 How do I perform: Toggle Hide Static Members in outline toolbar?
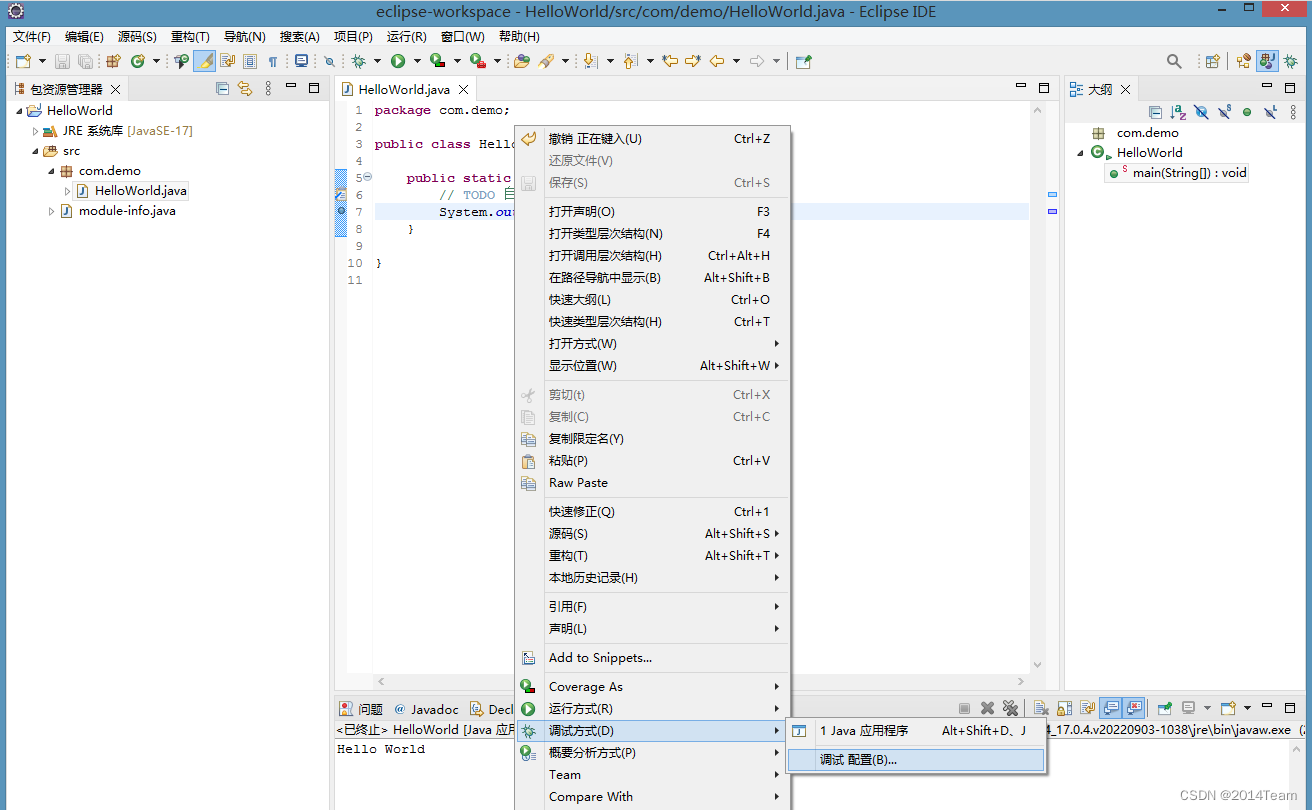coord(1224,112)
